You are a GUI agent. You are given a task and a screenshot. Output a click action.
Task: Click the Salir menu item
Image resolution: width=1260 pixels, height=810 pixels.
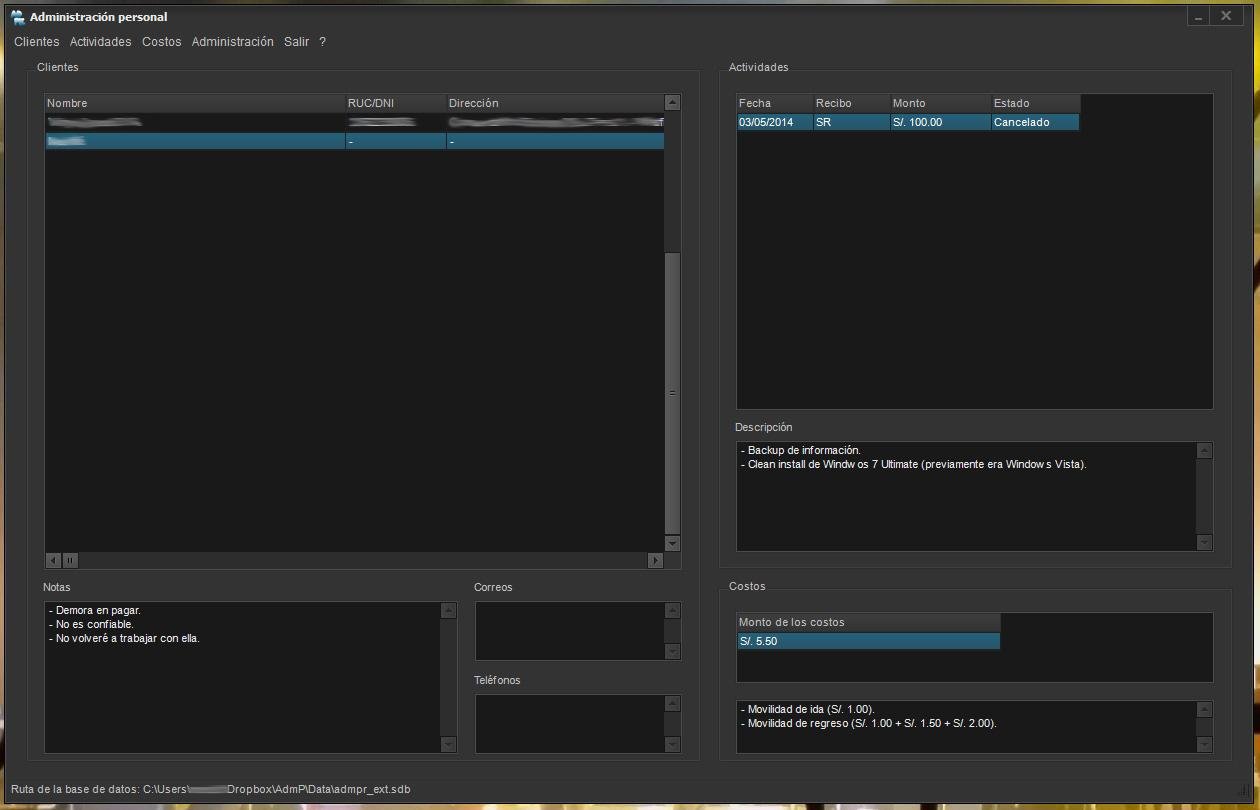tap(296, 42)
